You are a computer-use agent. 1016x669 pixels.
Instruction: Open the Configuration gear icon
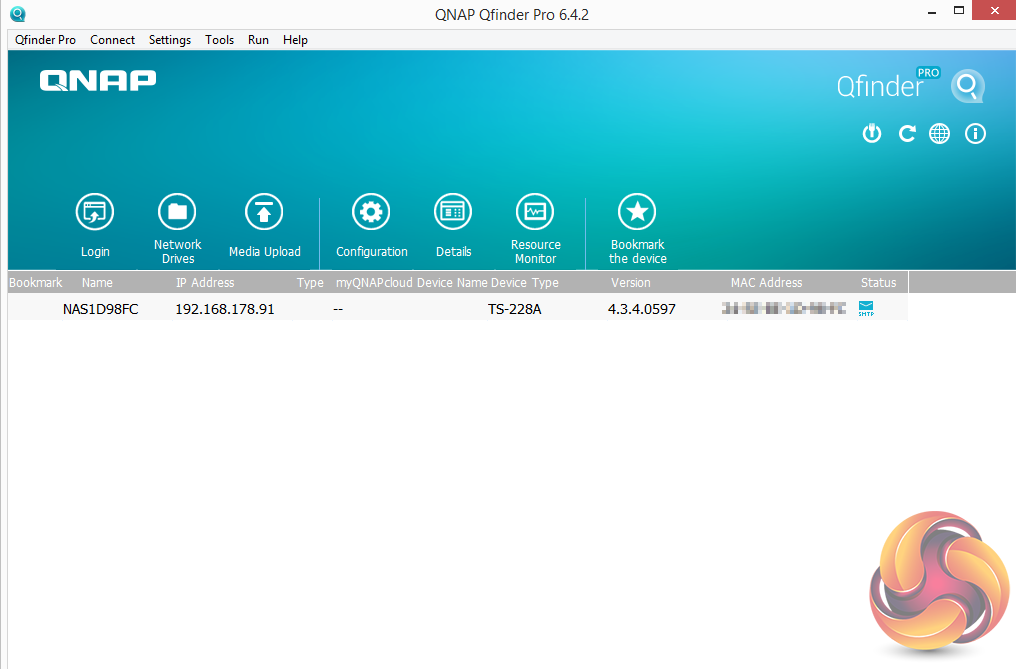coord(371,211)
